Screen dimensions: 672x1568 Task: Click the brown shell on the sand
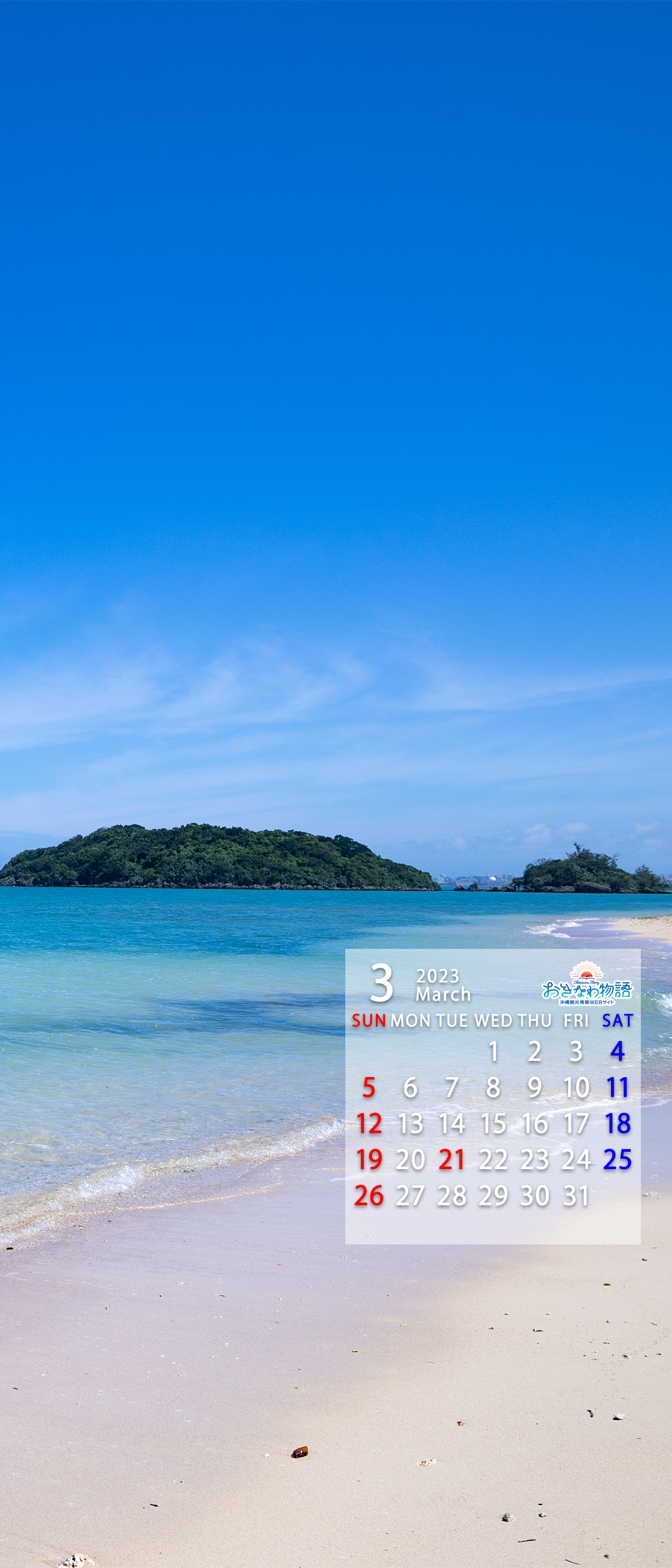click(299, 1452)
